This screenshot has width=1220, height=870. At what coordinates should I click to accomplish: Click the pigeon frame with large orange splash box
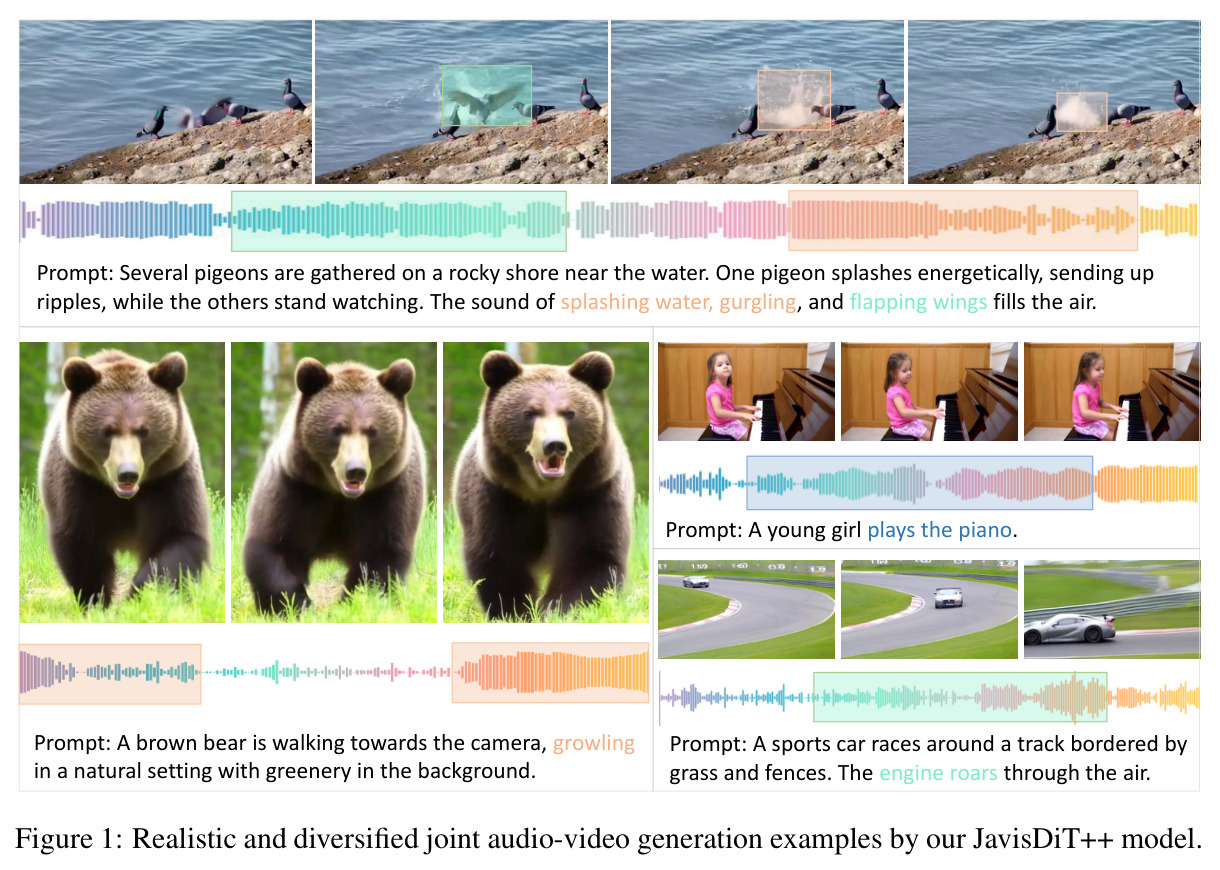[757, 101]
